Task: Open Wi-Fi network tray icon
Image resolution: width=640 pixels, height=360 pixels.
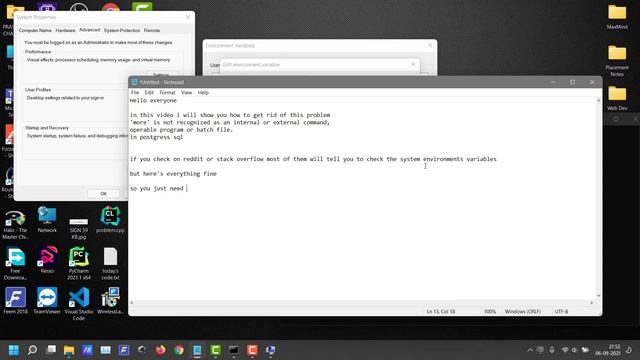Action: click(565, 350)
